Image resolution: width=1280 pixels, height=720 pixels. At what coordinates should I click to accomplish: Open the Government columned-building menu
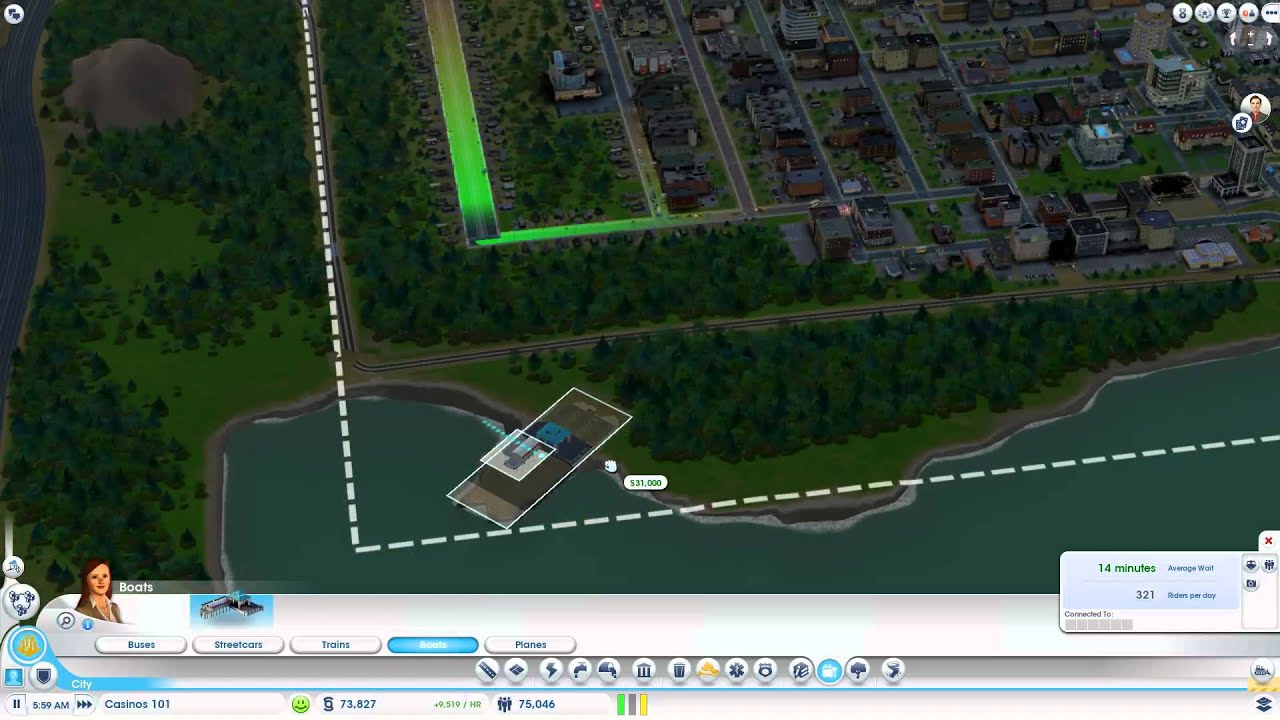click(644, 670)
